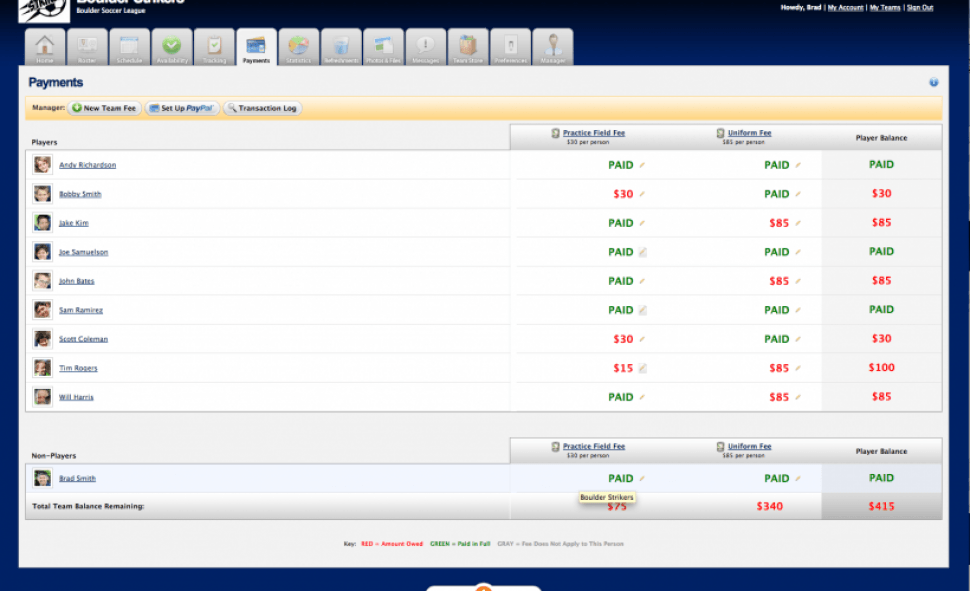Open the Home tab icon
Image resolution: width=970 pixels, height=591 pixels.
coord(44,45)
